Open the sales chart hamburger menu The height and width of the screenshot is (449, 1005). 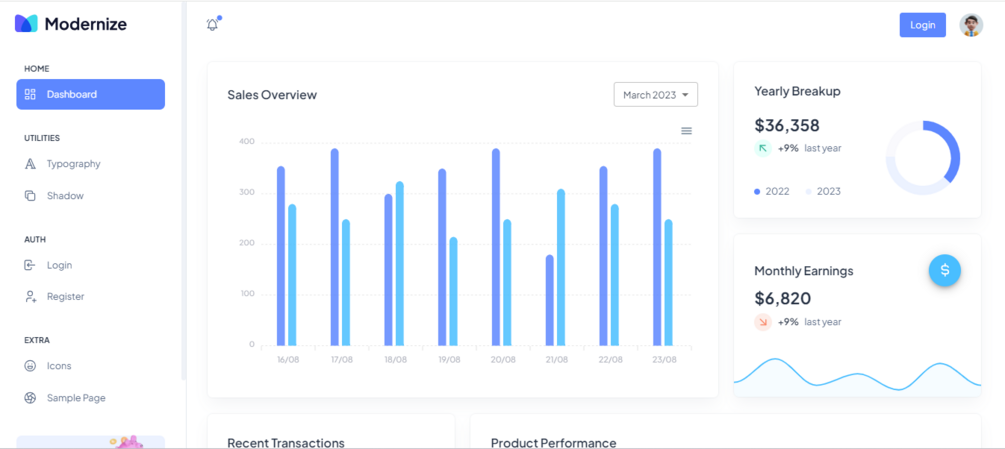coord(686,131)
